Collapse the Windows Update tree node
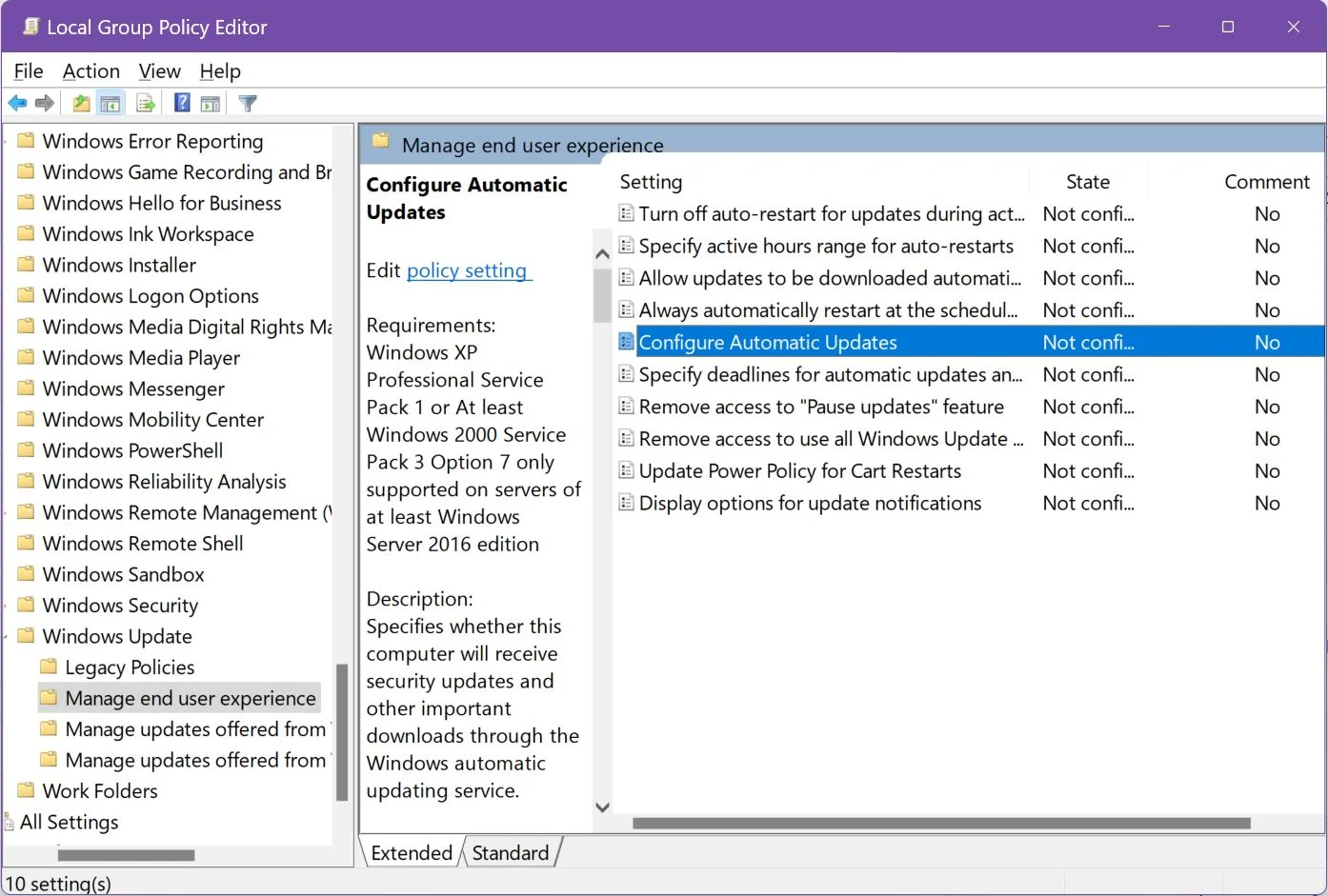The image size is (1328, 896). tap(8, 636)
